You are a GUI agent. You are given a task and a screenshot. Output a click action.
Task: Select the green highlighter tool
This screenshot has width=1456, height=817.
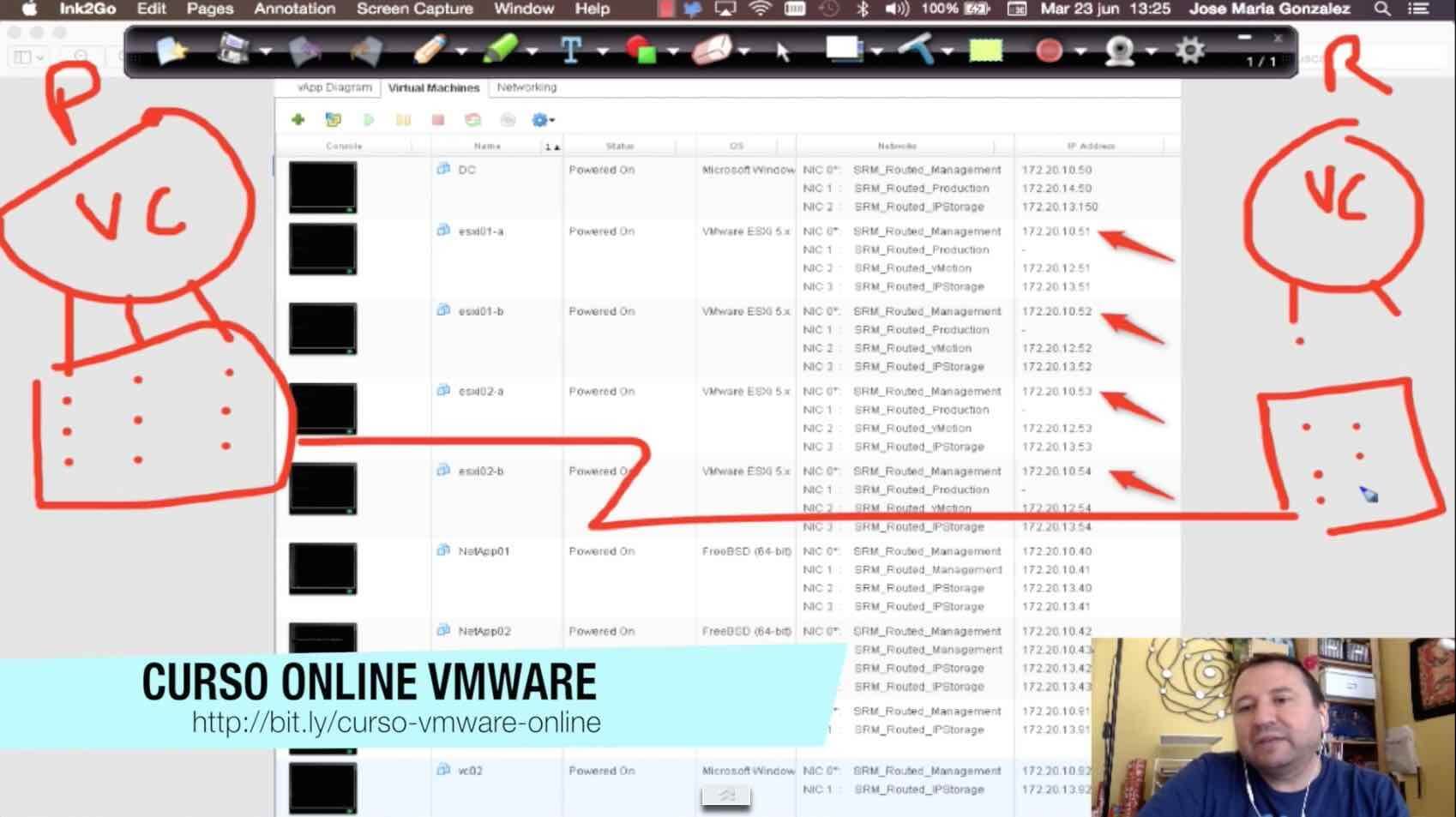[500, 50]
